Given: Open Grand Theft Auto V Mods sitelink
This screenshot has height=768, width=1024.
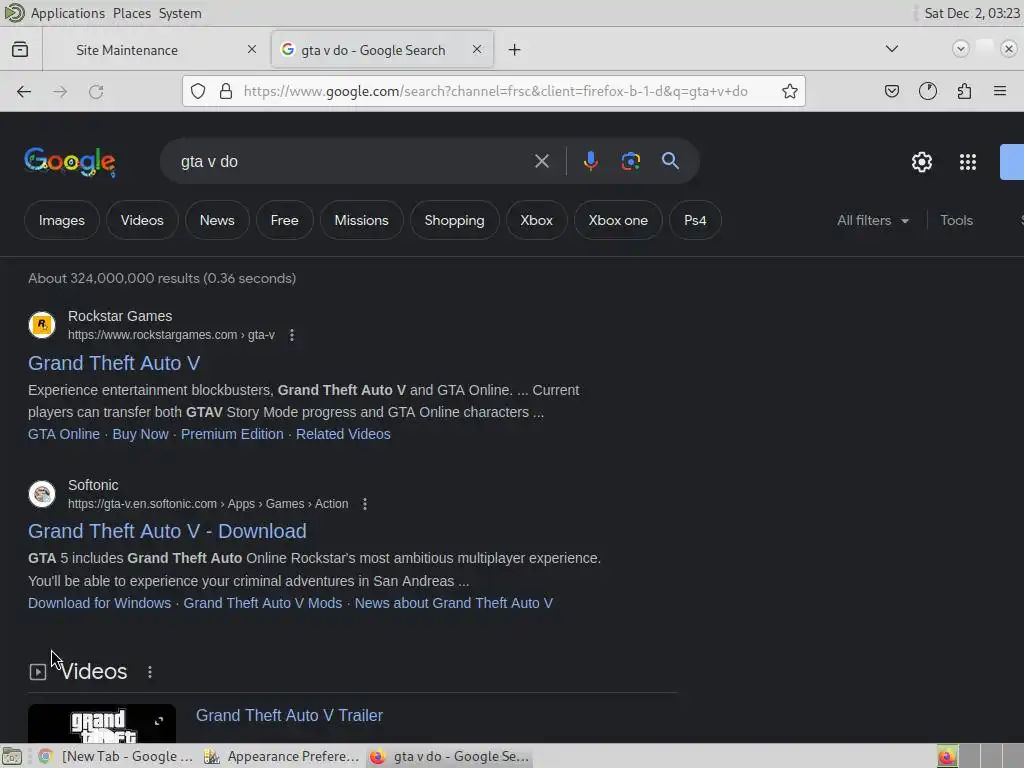Looking at the screenshot, I should [x=263, y=603].
